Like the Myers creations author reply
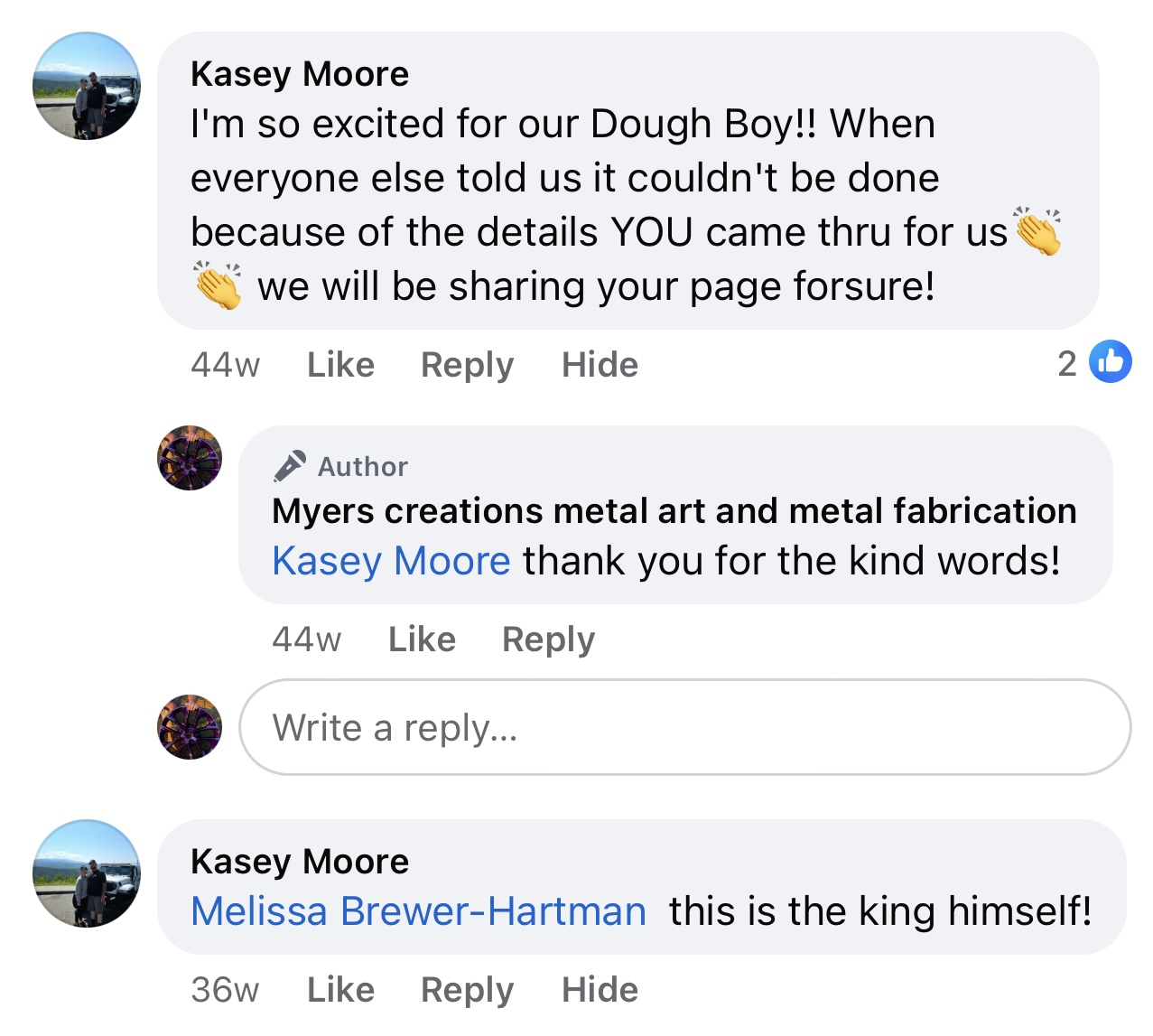 coord(422,639)
